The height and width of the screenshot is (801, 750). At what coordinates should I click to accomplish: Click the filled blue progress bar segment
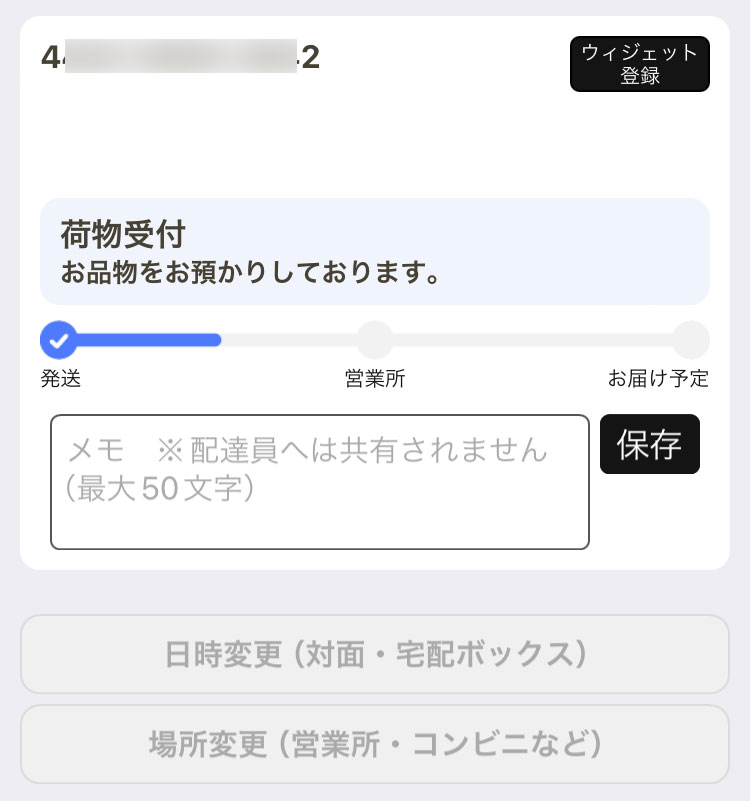tap(149, 340)
